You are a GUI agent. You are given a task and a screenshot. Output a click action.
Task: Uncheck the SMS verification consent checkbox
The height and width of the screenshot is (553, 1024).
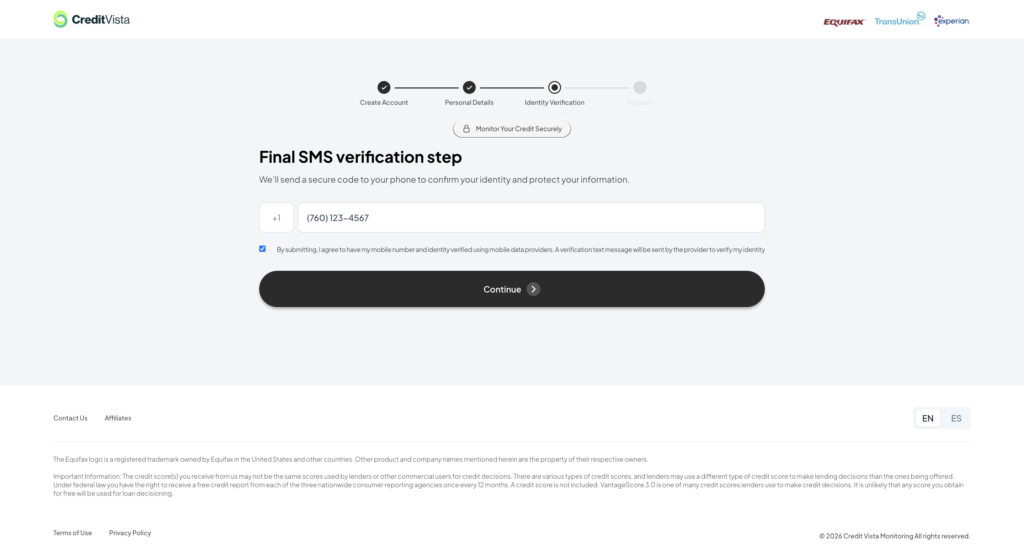[x=263, y=249]
